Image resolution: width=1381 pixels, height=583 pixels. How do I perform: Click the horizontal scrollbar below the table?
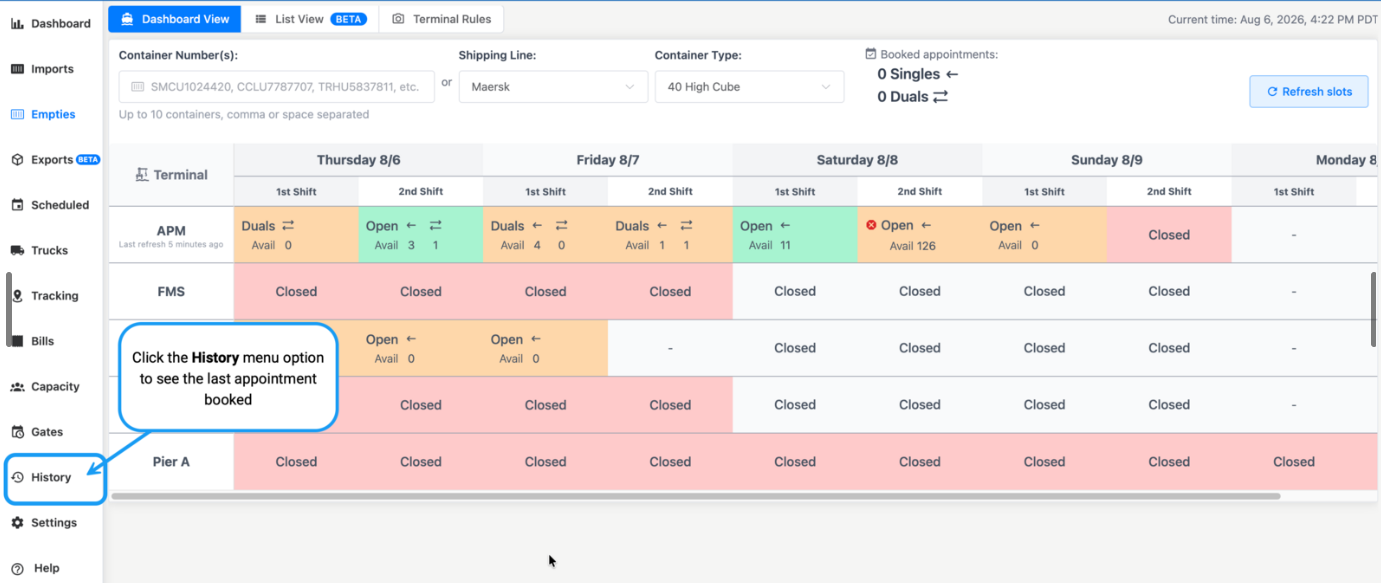pyautogui.click(x=696, y=496)
